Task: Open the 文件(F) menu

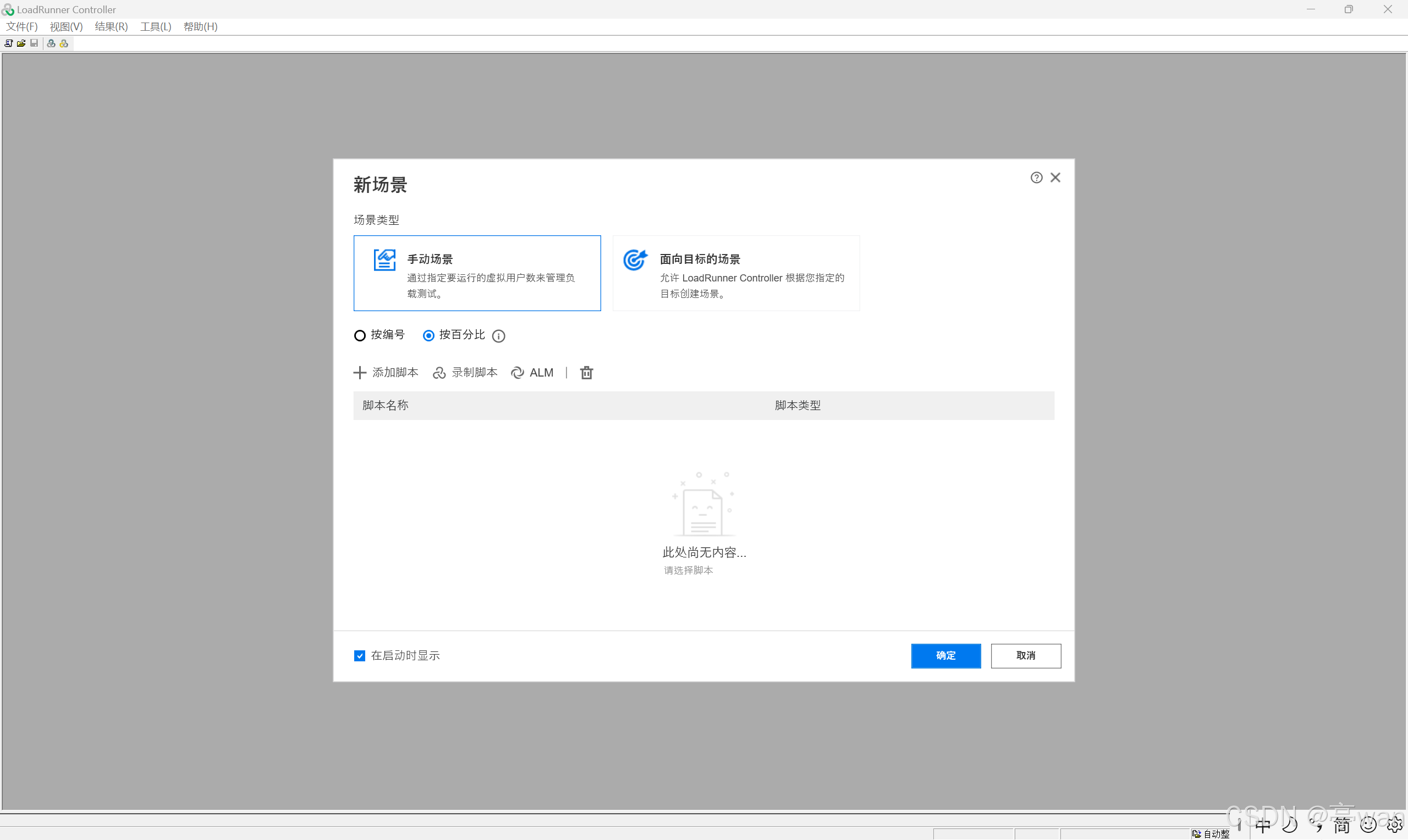Action: tap(21, 26)
